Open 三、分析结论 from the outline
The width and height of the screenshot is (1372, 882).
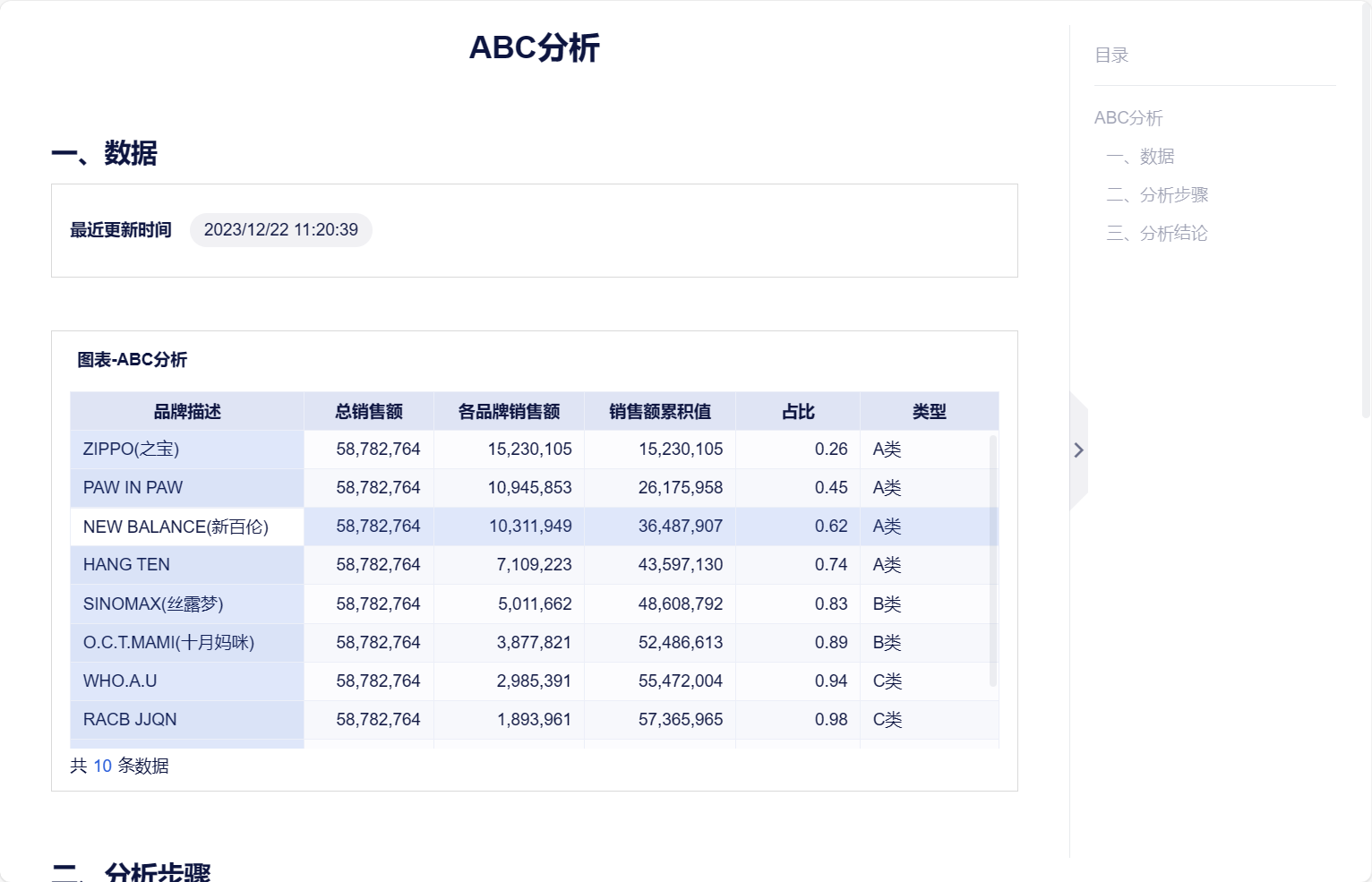1157,234
